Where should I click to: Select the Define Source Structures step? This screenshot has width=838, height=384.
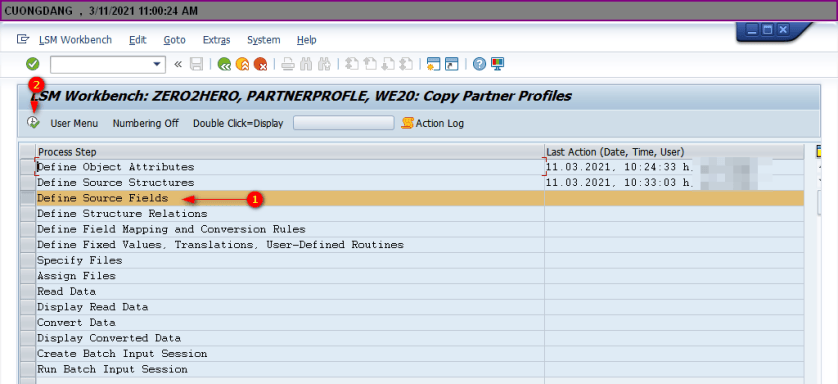(290, 183)
